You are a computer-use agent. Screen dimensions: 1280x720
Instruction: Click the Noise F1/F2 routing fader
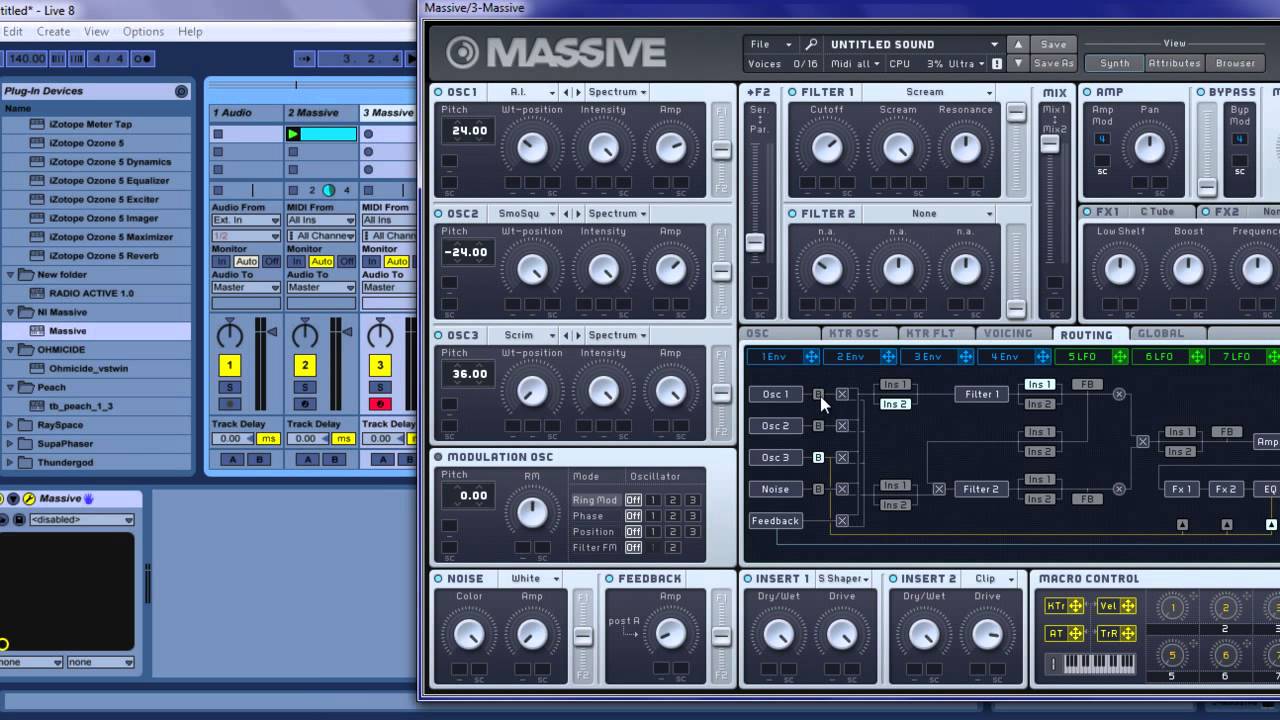(583, 636)
